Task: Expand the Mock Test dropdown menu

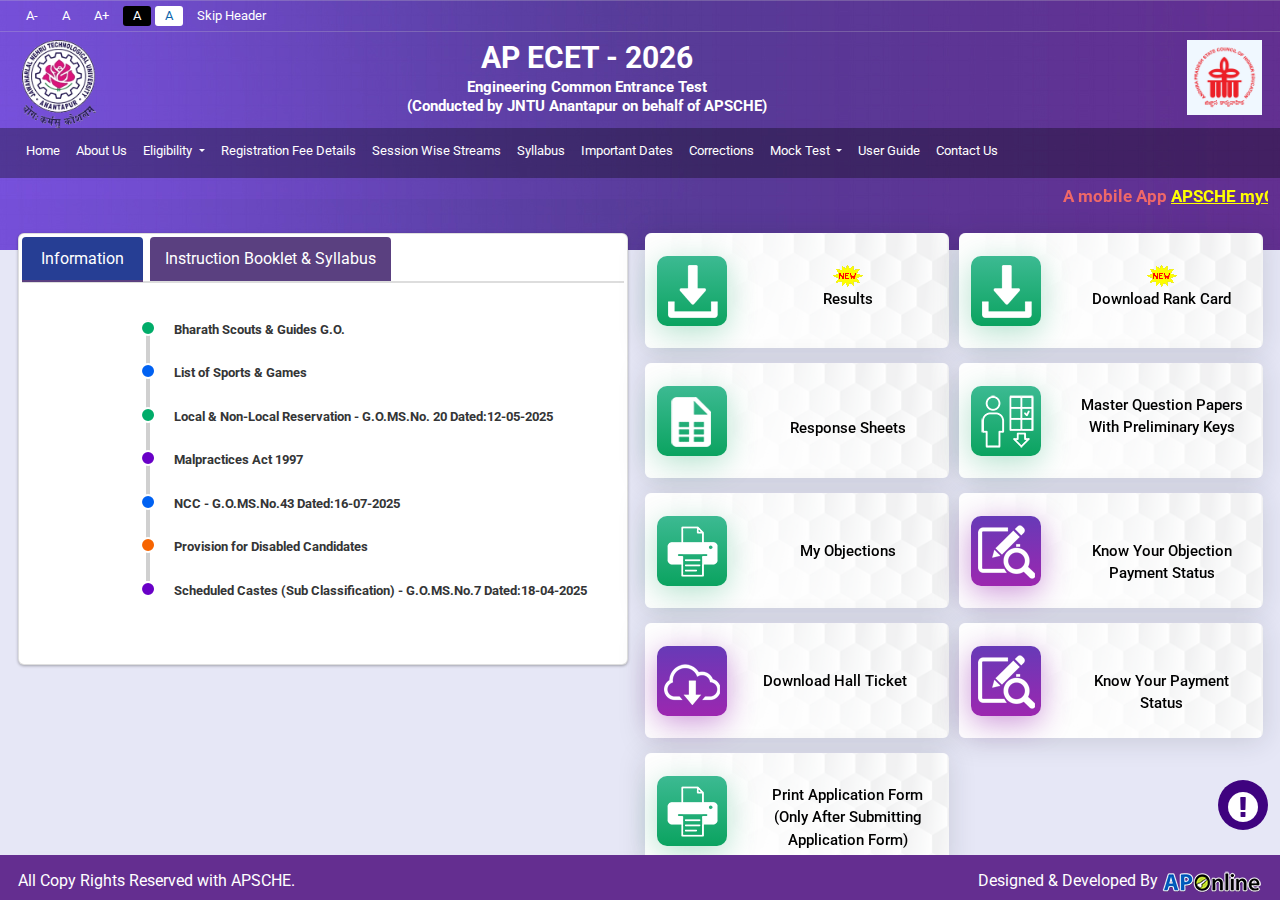Action: [806, 151]
